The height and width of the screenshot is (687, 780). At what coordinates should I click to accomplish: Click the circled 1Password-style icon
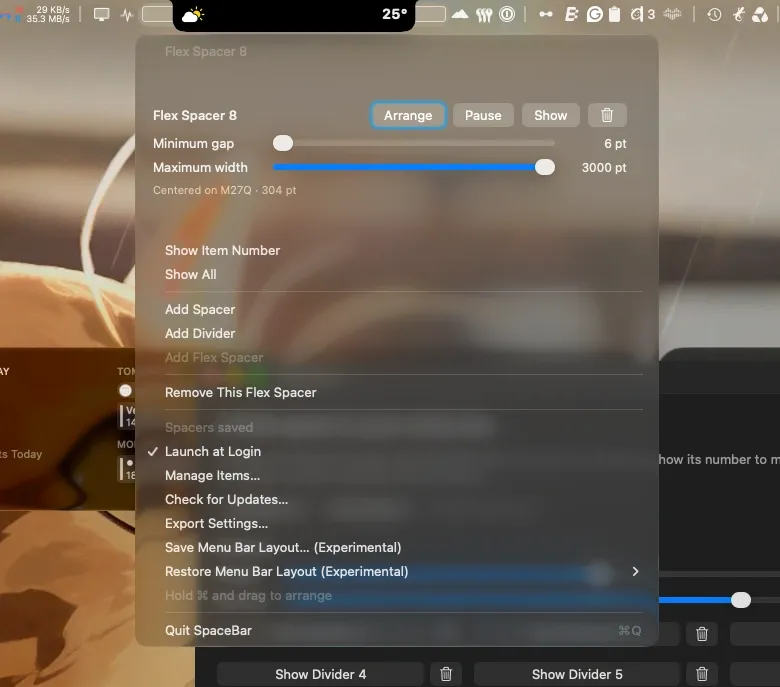(507, 14)
